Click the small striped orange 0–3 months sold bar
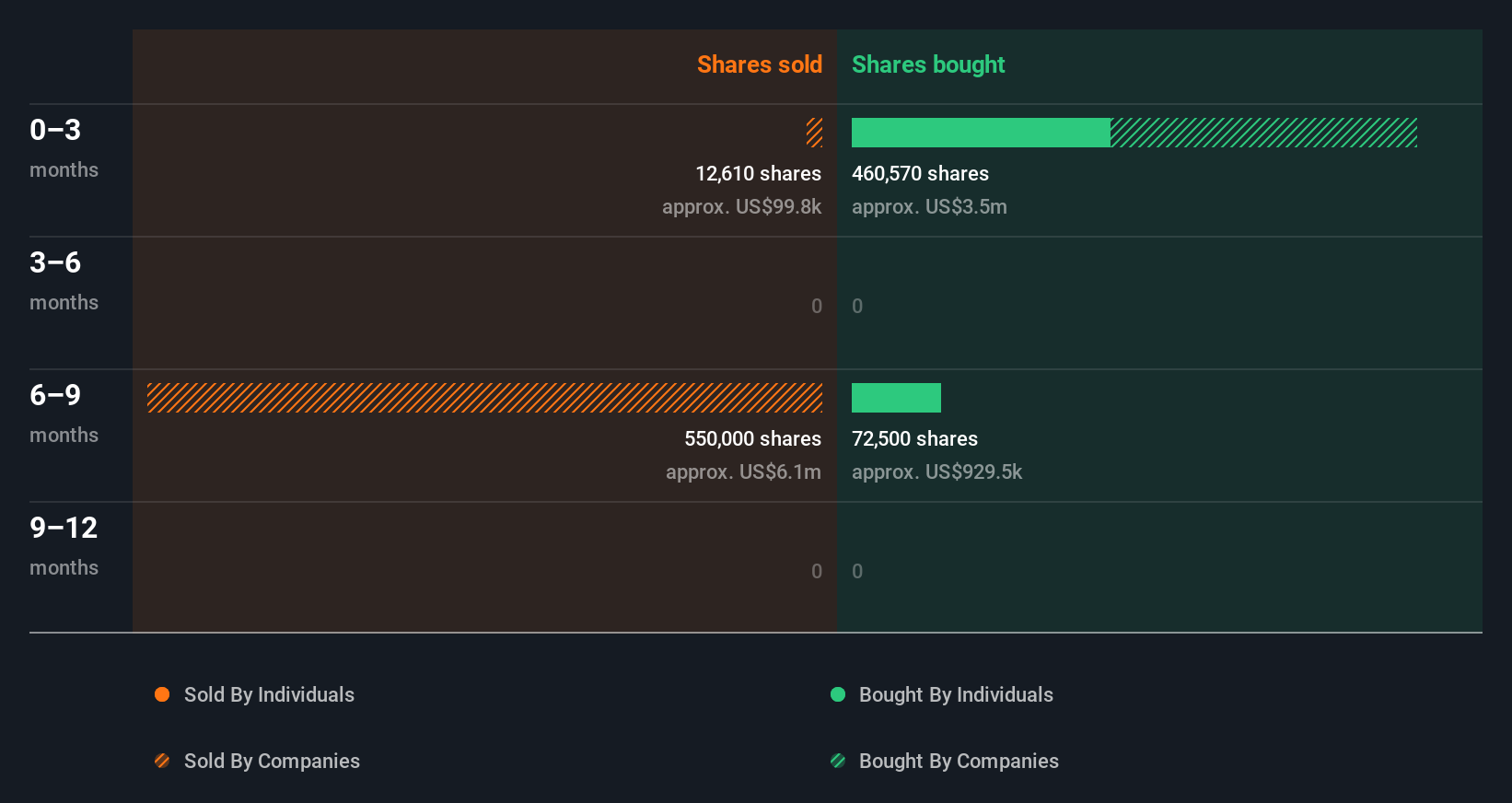Screen dimensions: 1512x803 [814, 133]
